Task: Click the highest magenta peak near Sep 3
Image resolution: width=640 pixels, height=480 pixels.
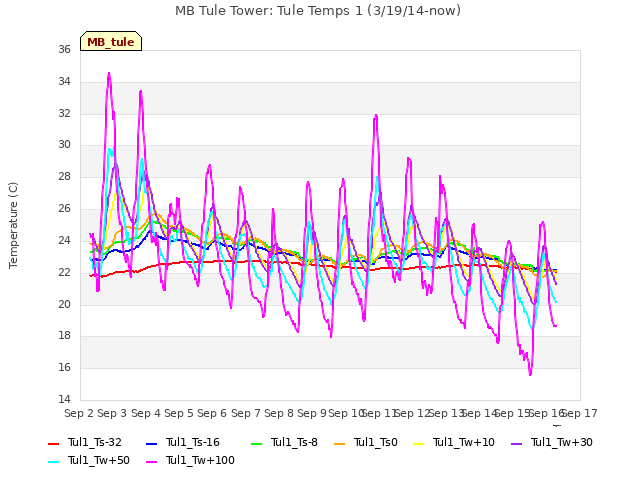Action: tap(109, 73)
